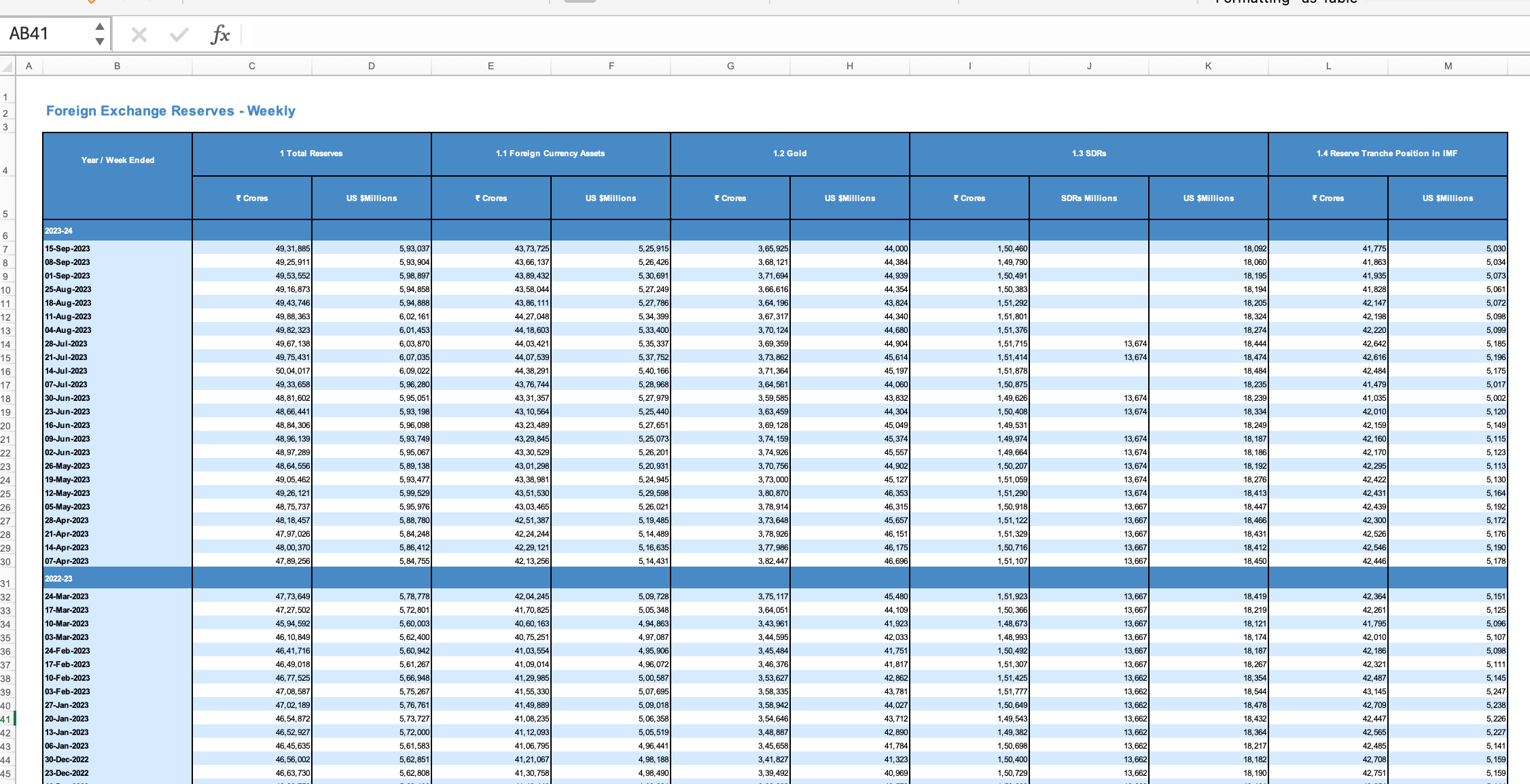Click the 1.2 Gold header cell
The width and height of the screenshot is (1530, 784).
[789, 154]
